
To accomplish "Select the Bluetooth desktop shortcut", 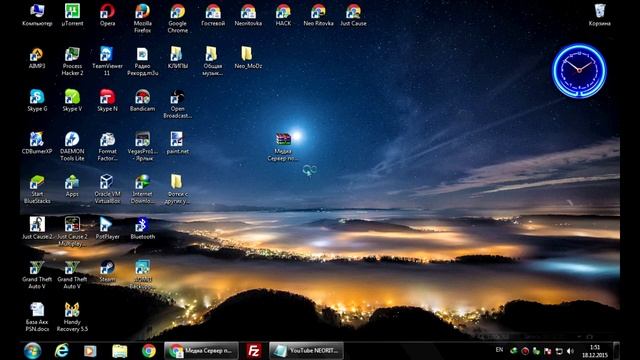I will [x=142, y=228].
